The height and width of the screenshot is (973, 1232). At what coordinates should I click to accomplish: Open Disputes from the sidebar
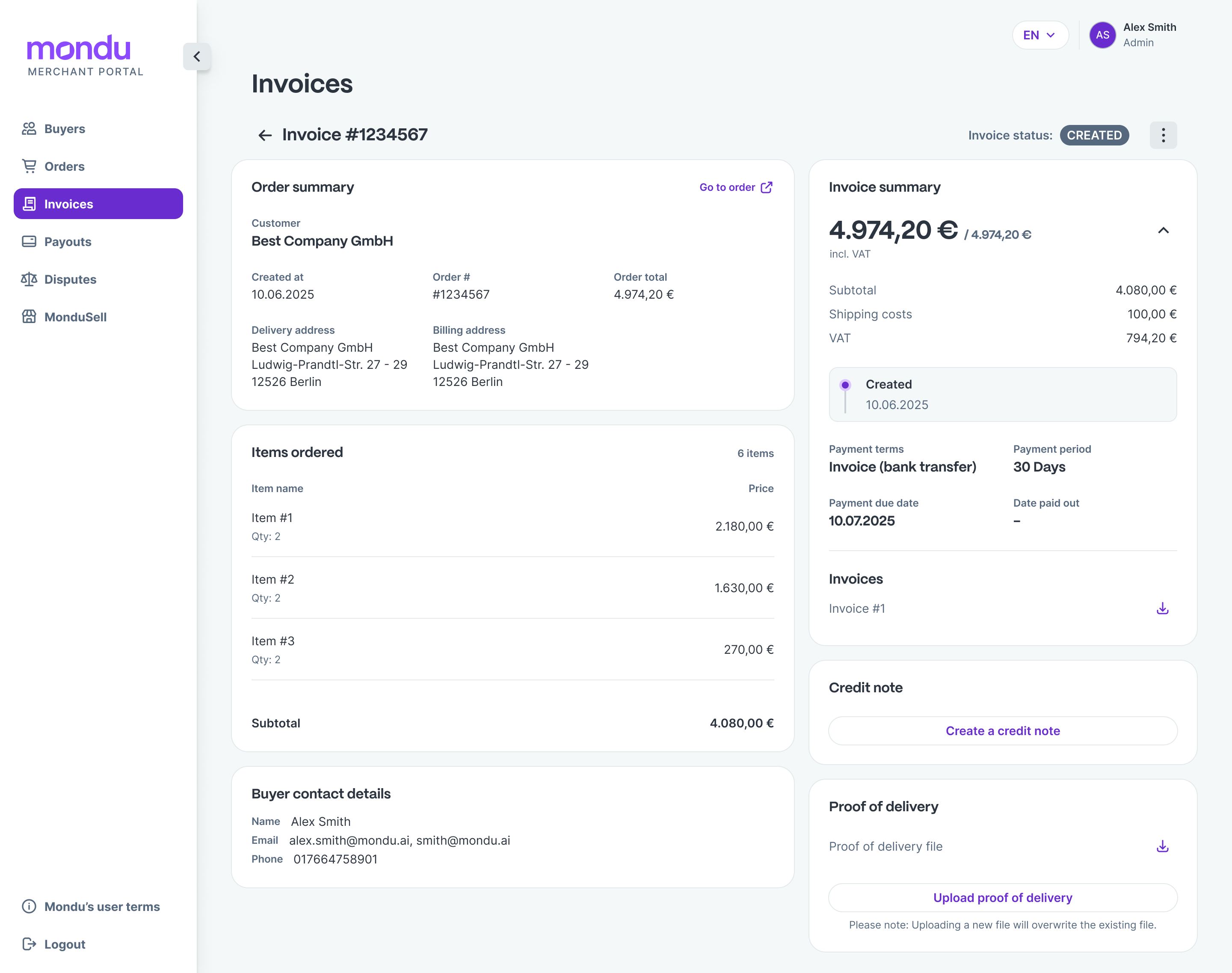70,279
